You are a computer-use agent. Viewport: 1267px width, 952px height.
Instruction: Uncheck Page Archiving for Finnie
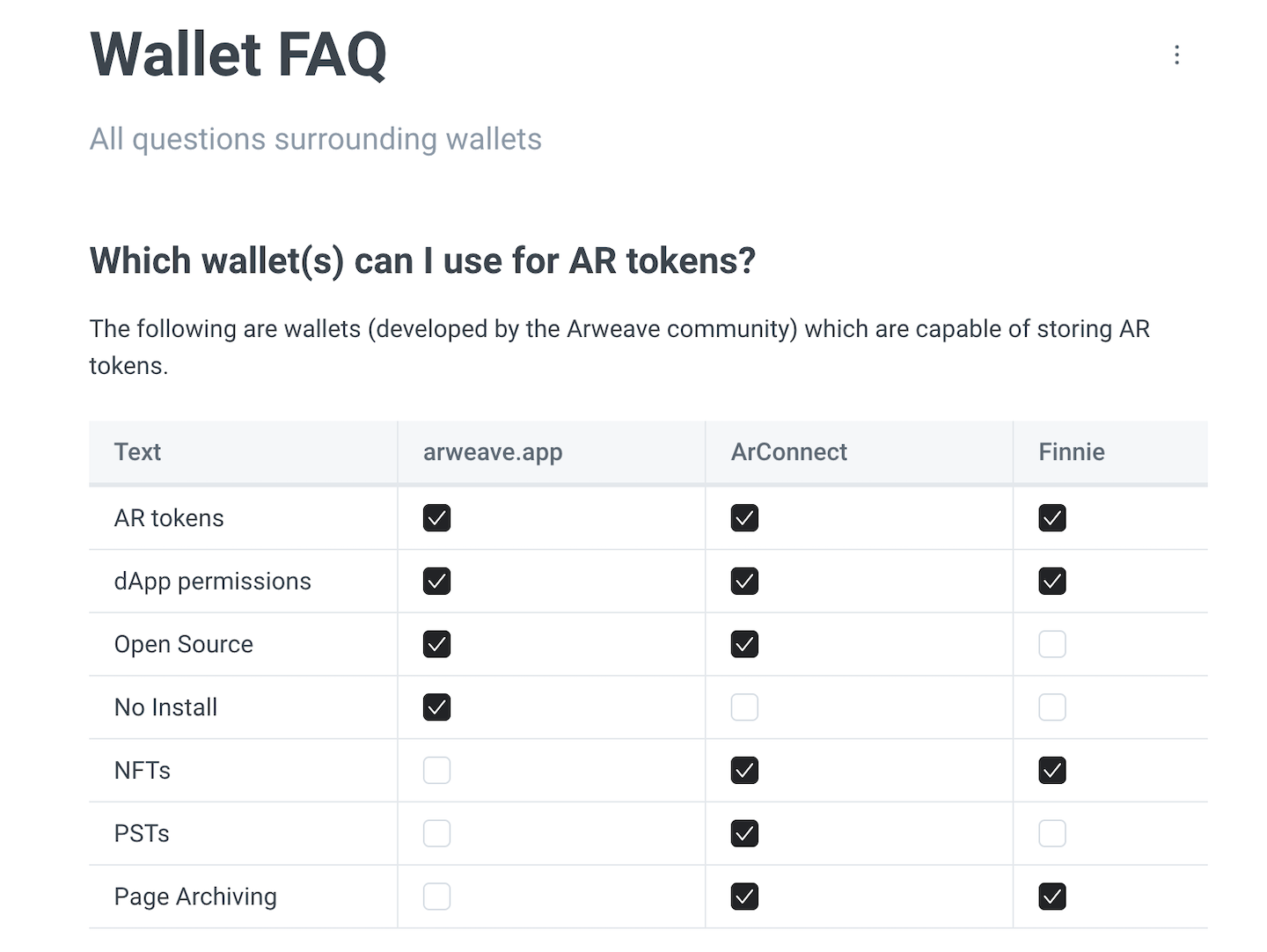[x=1052, y=897]
